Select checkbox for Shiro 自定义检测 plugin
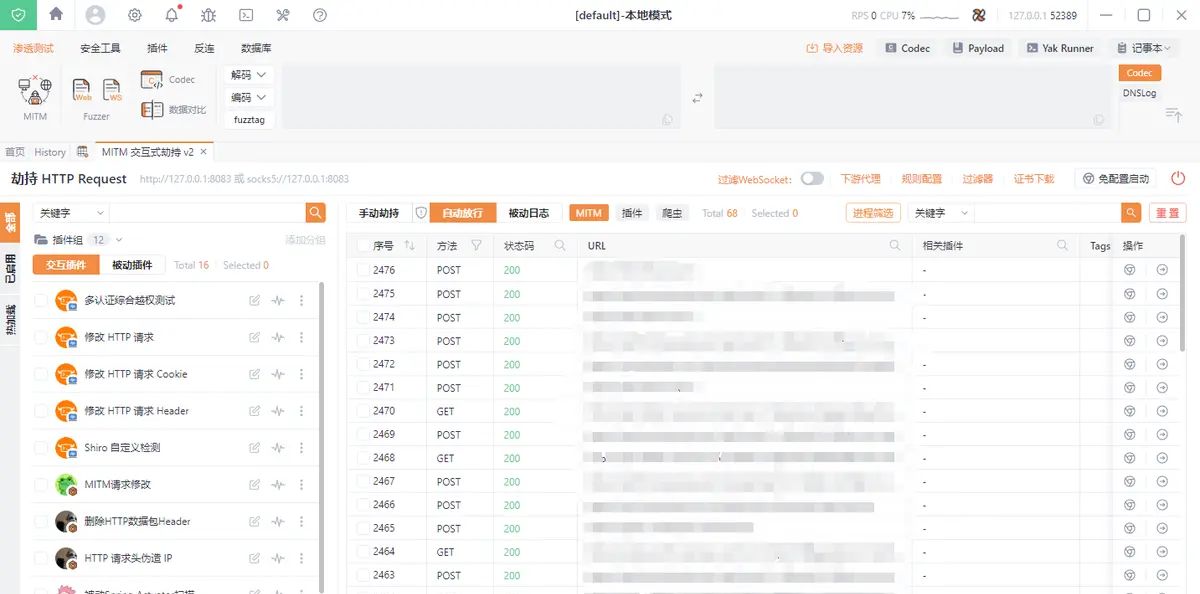This screenshot has width=1200, height=594. [x=41, y=448]
